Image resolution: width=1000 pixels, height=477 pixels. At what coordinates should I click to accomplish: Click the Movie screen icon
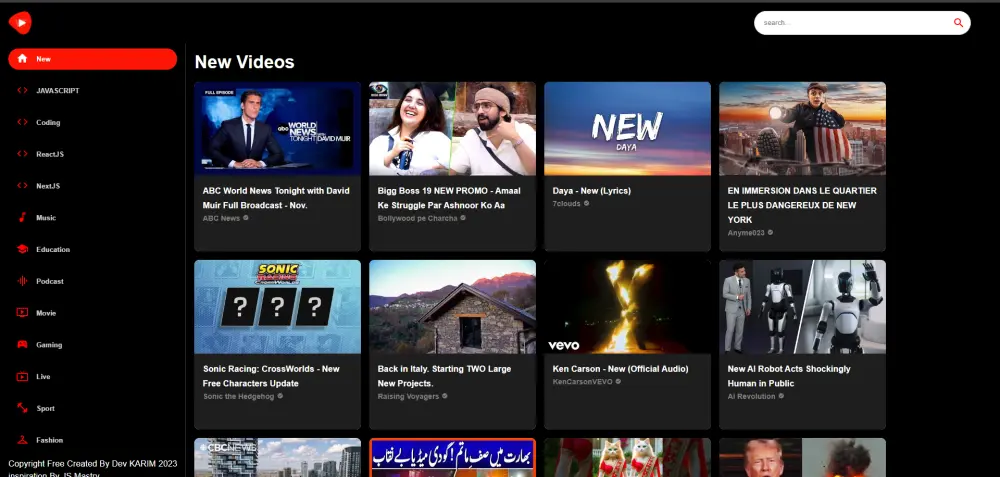tap(22, 312)
